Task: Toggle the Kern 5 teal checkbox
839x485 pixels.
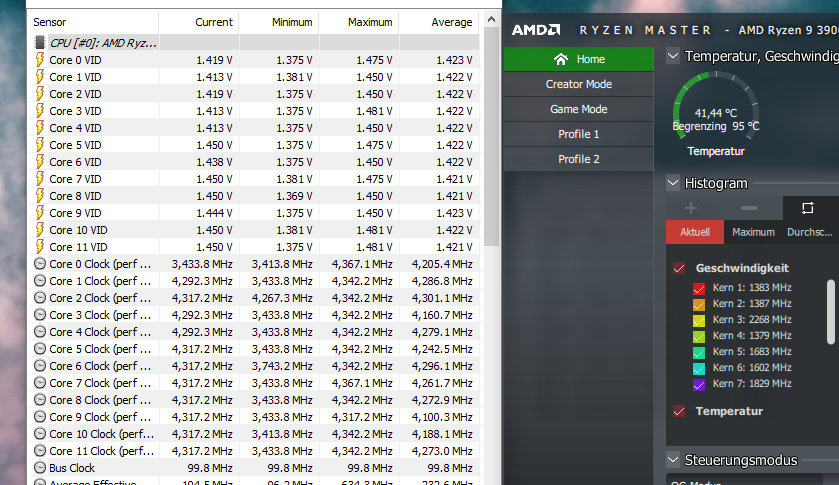Action: pyautogui.click(x=699, y=352)
